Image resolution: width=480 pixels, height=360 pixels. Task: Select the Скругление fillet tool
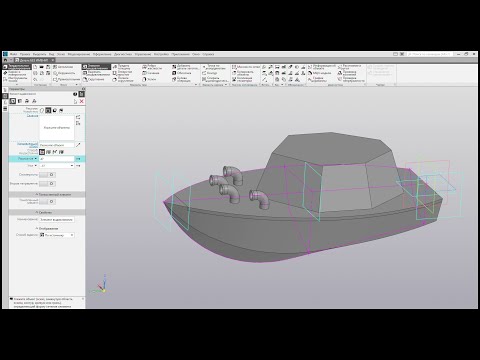[x=93, y=79]
